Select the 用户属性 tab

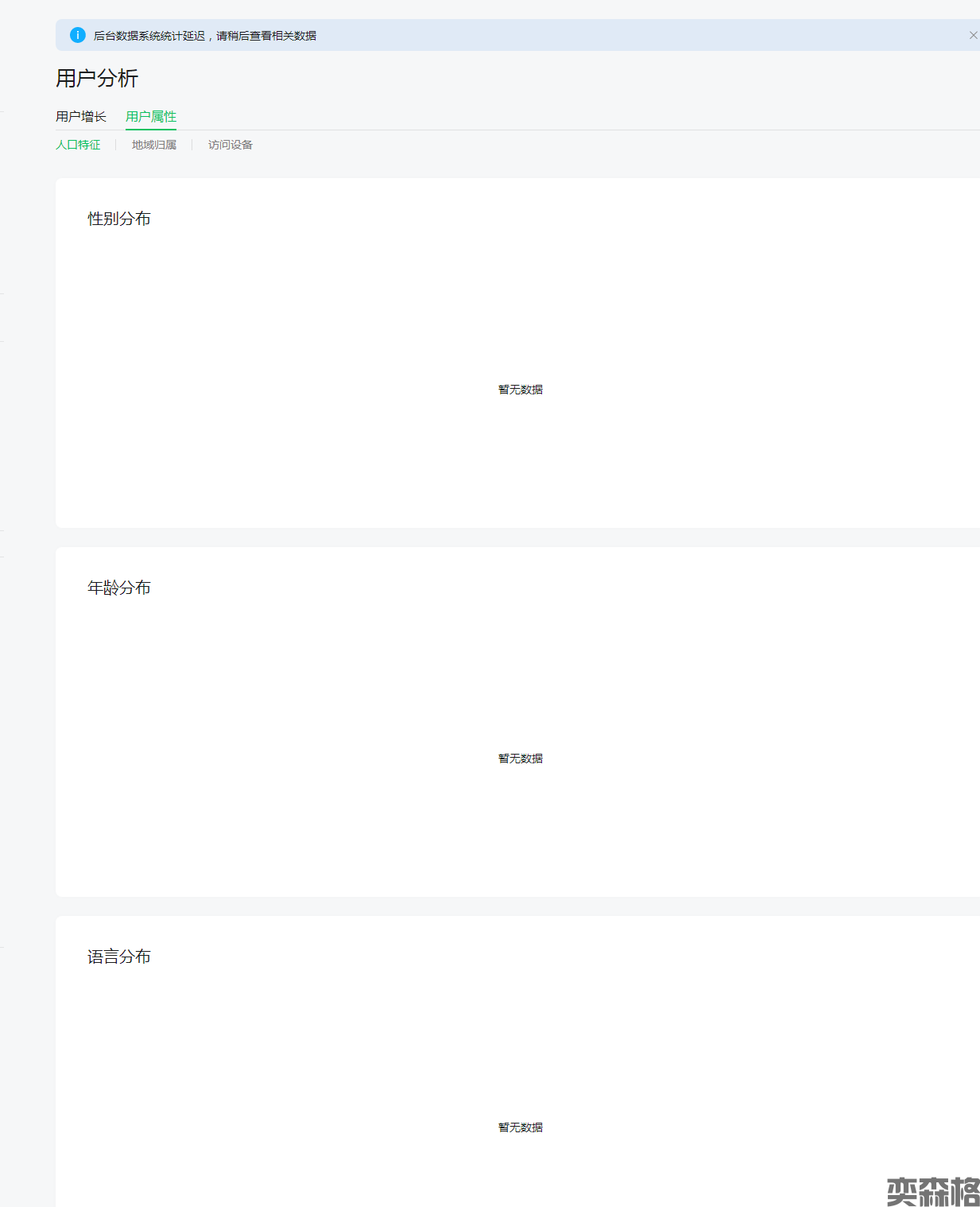point(151,117)
